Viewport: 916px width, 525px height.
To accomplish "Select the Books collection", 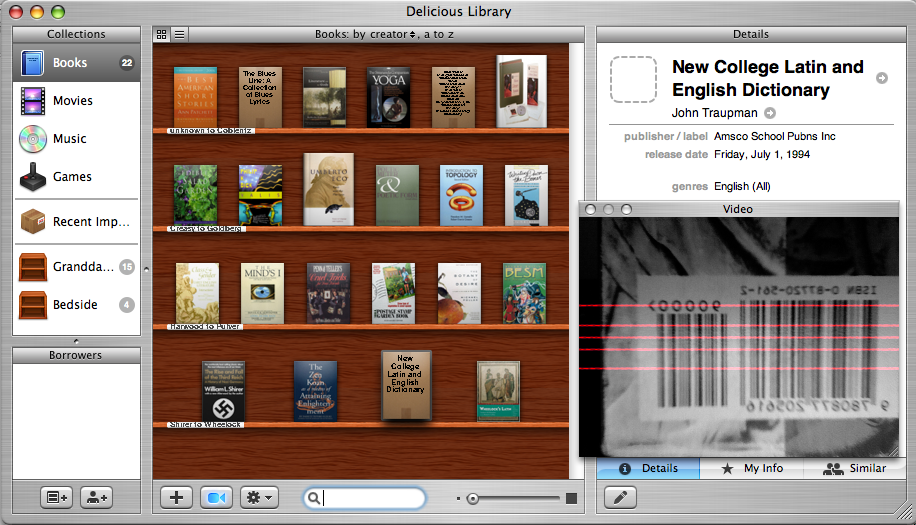I will [77, 62].
